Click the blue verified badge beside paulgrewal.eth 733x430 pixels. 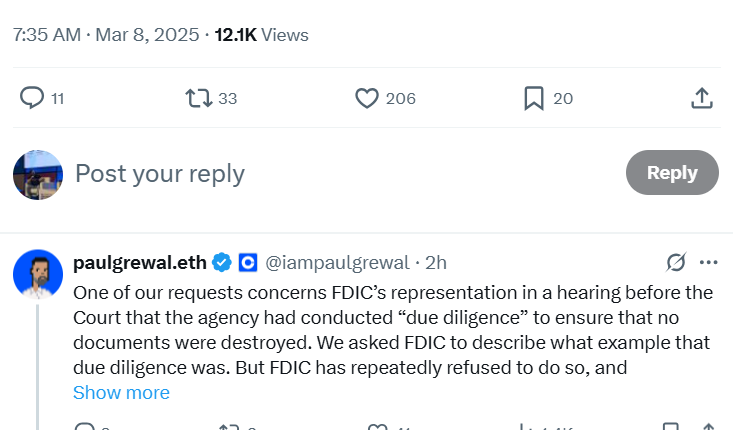pyautogui.click(x=222, y=263)
